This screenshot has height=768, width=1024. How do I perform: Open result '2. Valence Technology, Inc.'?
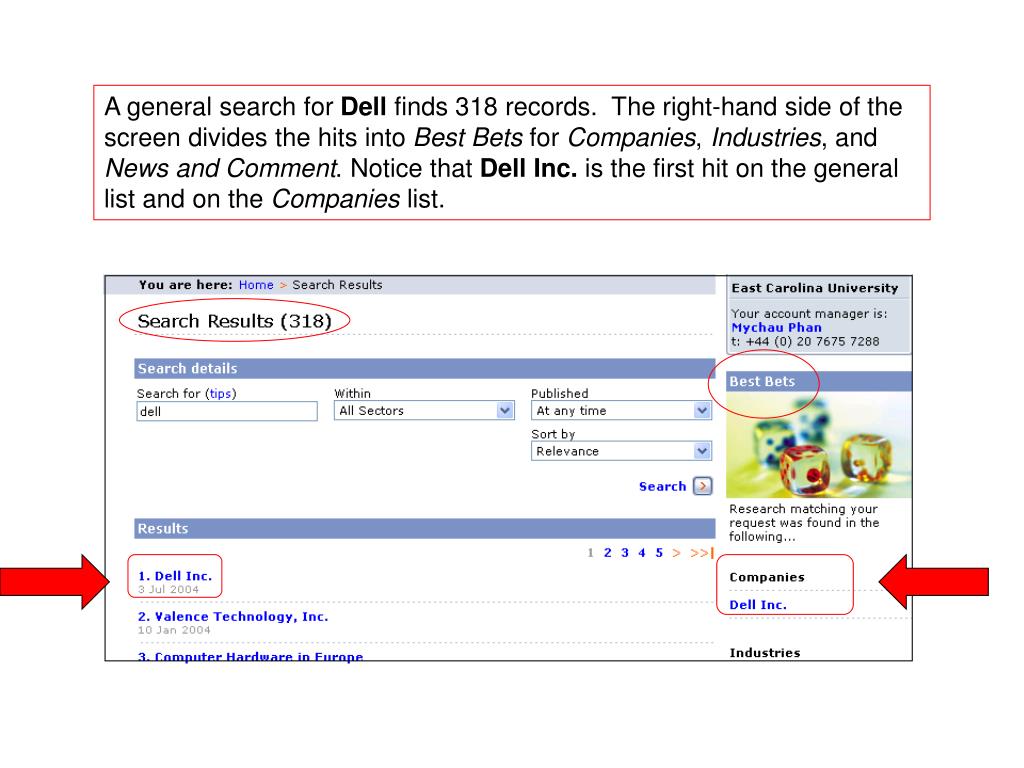click(233, 616)
